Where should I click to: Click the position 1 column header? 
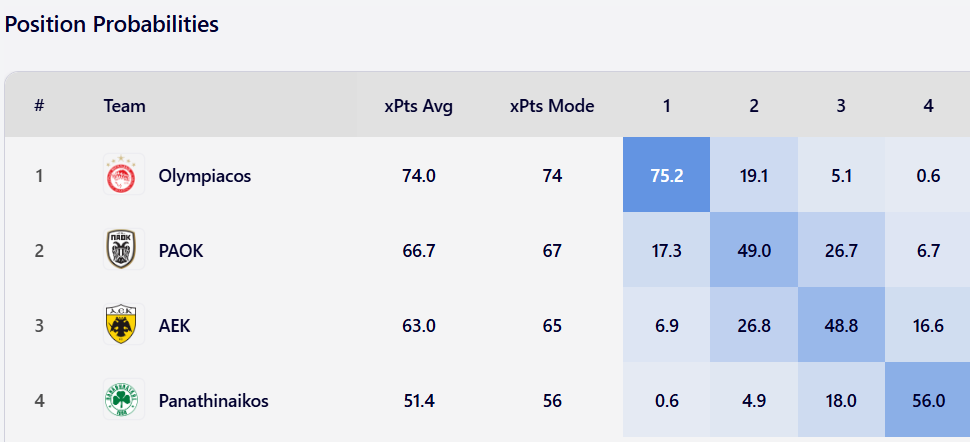(666, 105)
